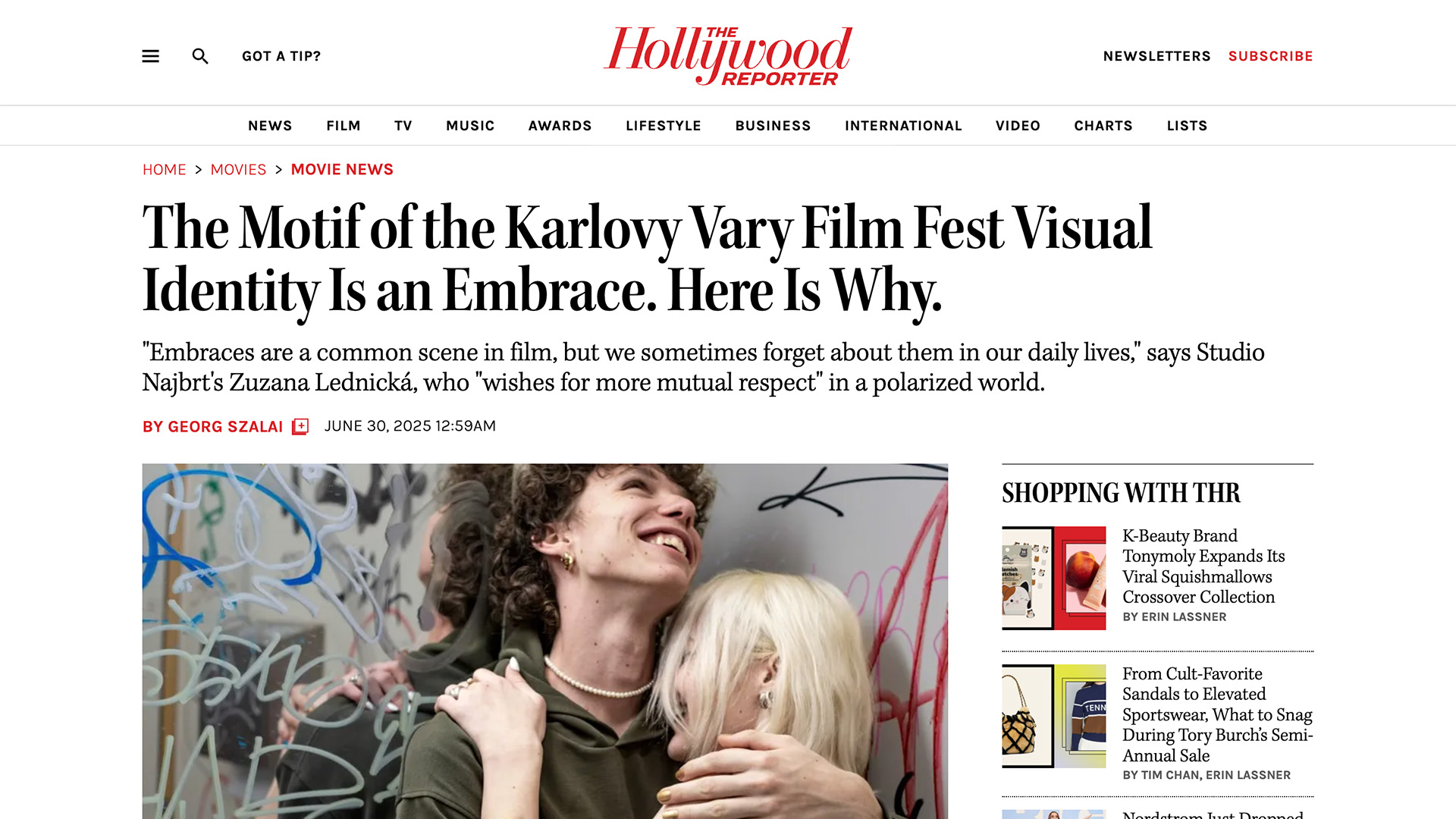
Task: Click the follow author plus icon
Action: click(300, 426)
